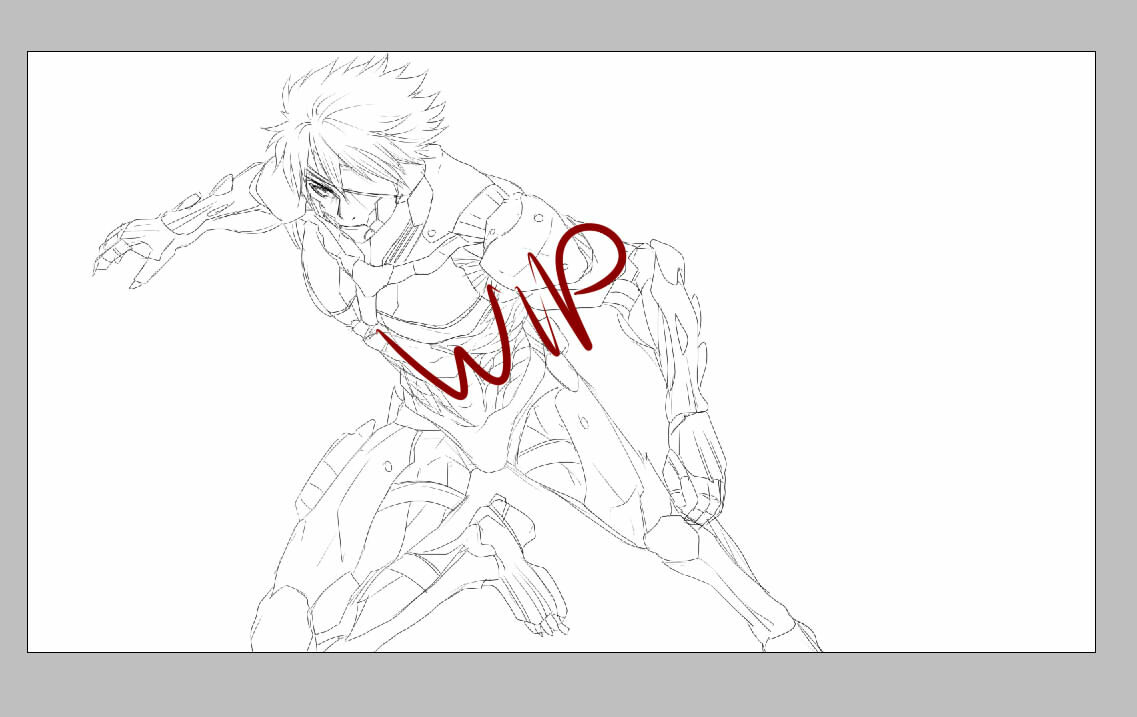This screenshot has height=717, width=1137.
Task: Click the white line-art drawing canvas
Action: pos(561,352)
